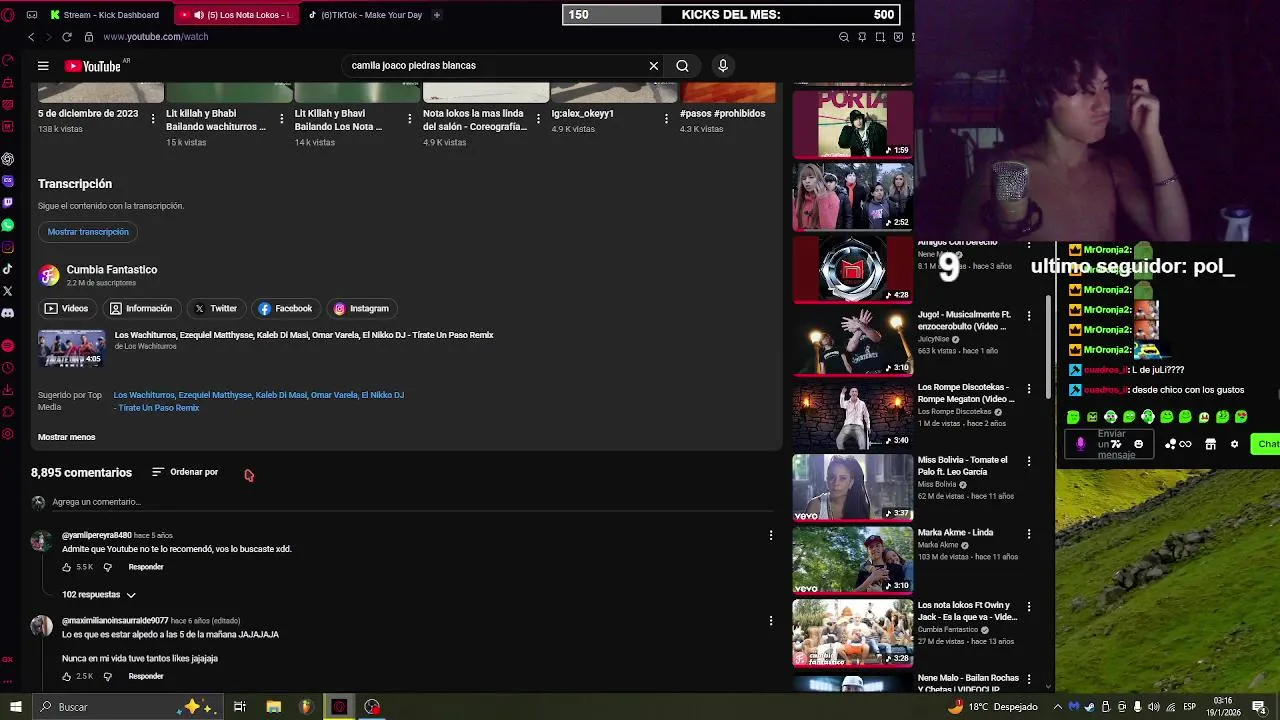Screen dimensions: 1280x720
Task: Open a new browser tab
Action: 436,15
